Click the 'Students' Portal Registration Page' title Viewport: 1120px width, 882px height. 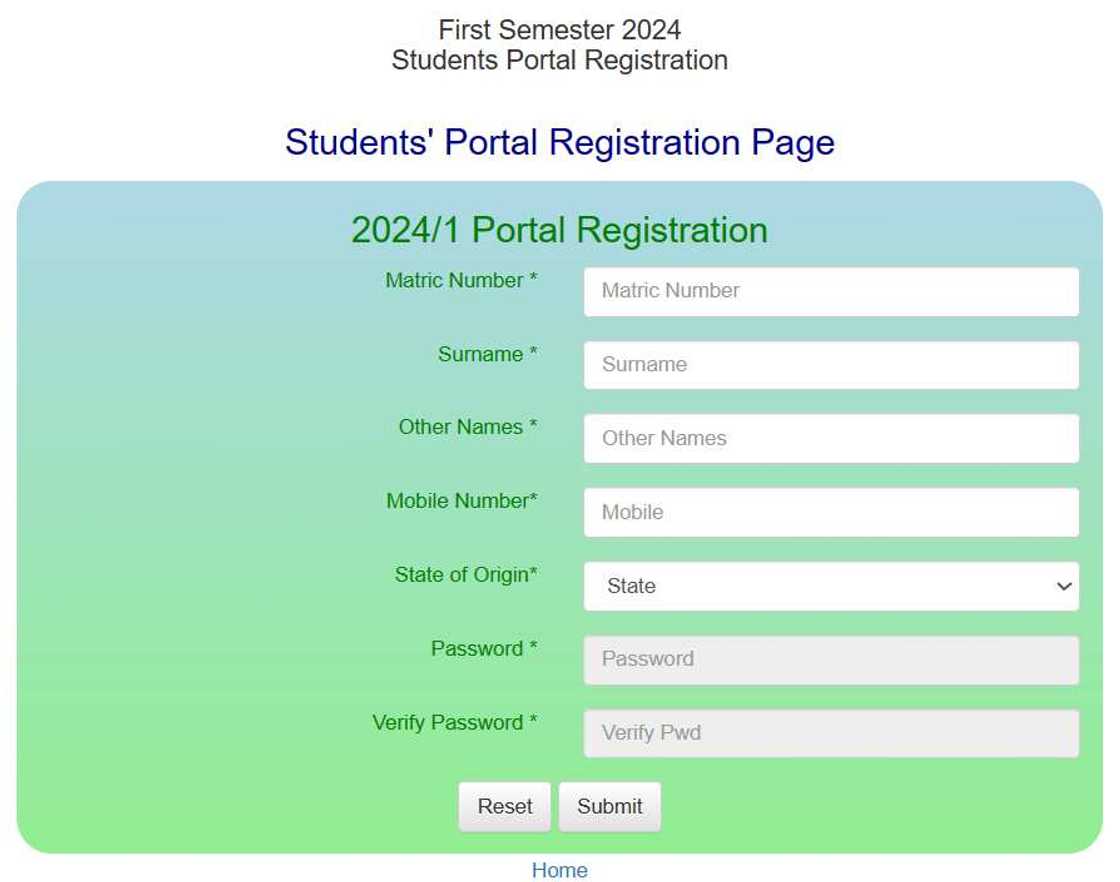pyautogui.click(x=560, y=142)
